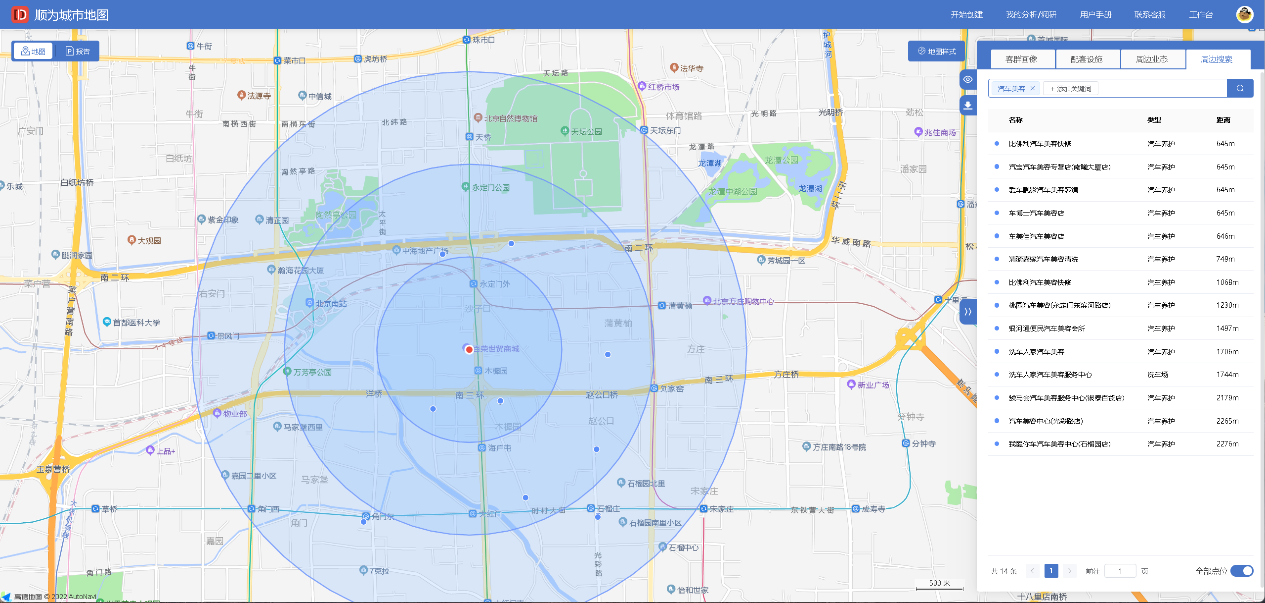Image resolution: width=1265 pixels, height=603 pixels.
Task: Select the result row with distance 1706m
Action: (1120, 351)
